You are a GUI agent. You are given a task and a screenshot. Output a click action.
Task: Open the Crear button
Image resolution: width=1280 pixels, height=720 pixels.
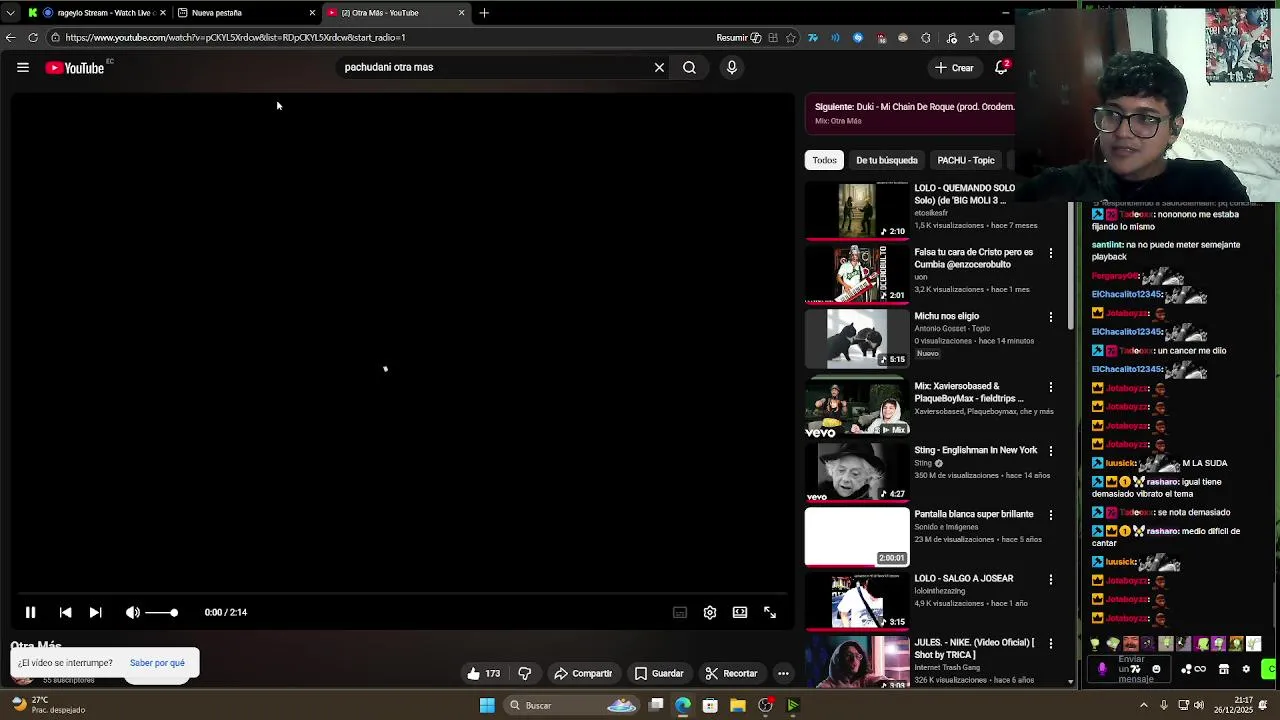click(954, 67)
